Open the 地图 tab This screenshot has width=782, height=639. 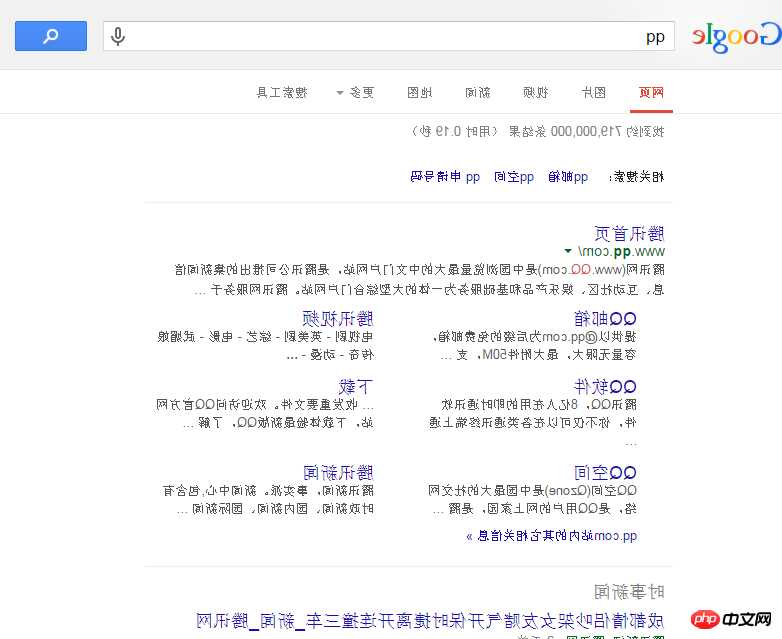419,93
